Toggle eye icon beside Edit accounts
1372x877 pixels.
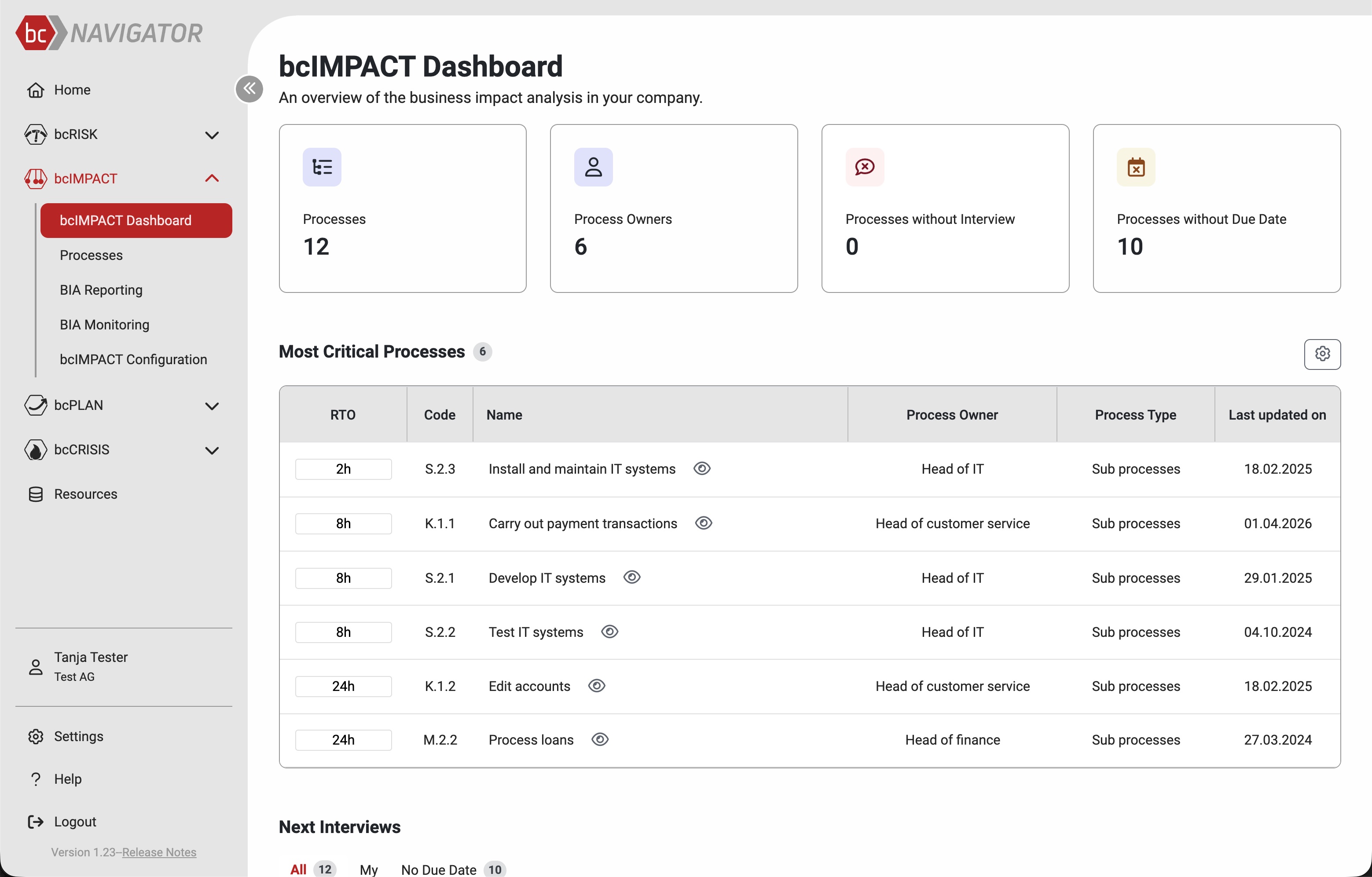point(596,686)
